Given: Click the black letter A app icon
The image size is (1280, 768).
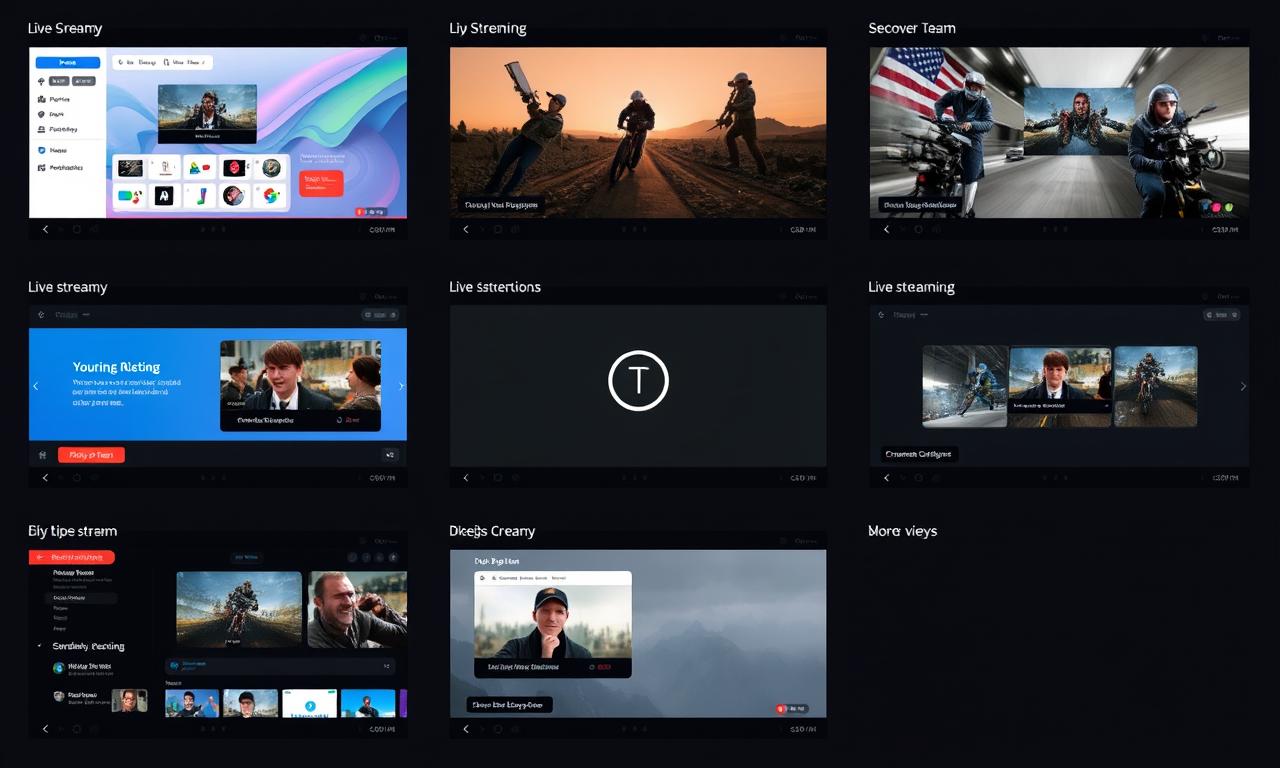Looking at the screenshot, I should click(164, 196).
